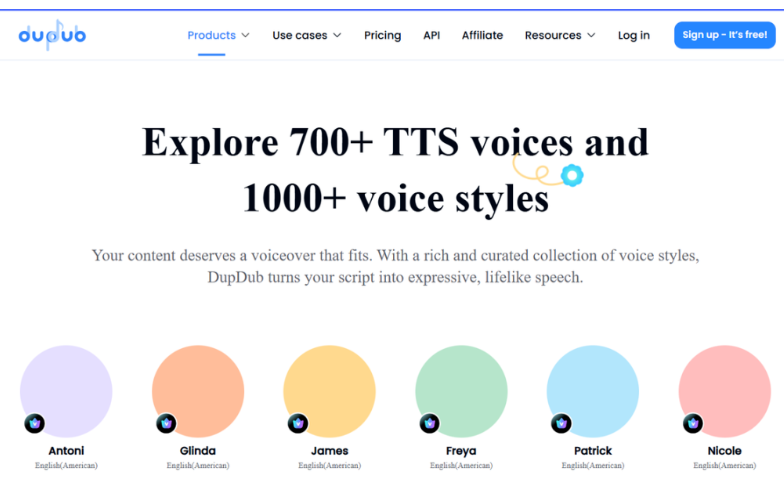Click the DupDub logo
Image resolution: width=784 pixels, height=483 pixels.
pyautogui.click(x=52, y=35)
